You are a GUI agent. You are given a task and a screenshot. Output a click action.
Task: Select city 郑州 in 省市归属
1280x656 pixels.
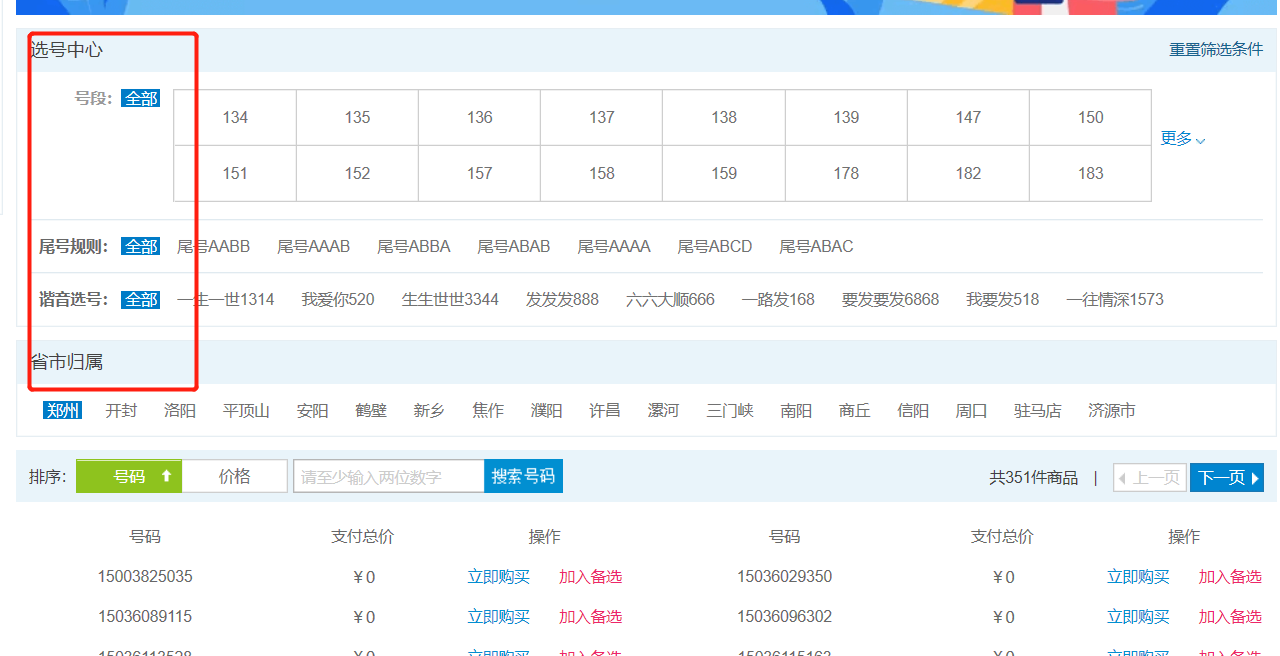pos(62,410)
